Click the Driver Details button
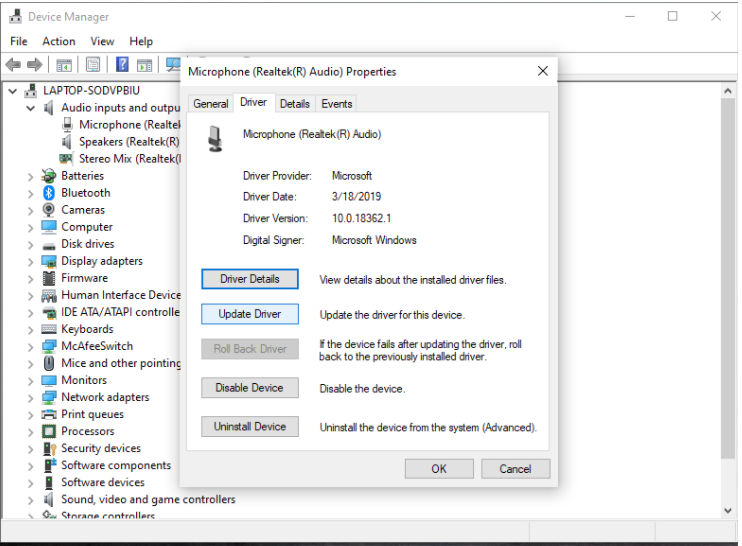The image size is (742, 546). coord(250,279)
